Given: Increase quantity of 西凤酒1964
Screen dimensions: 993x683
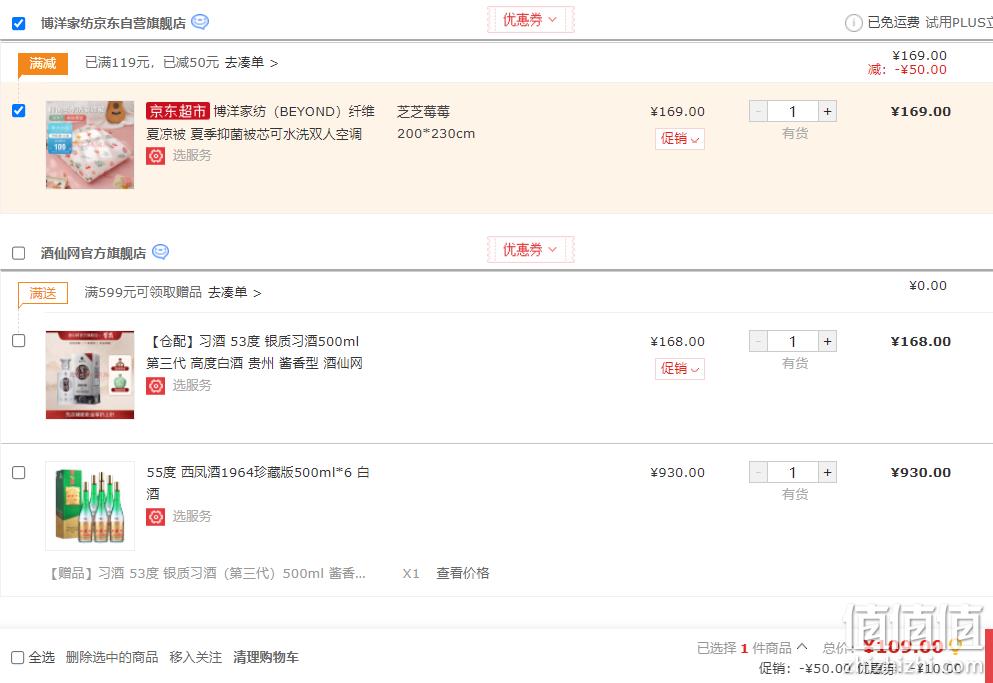Looking at the screenshot, I should [827, 473].
